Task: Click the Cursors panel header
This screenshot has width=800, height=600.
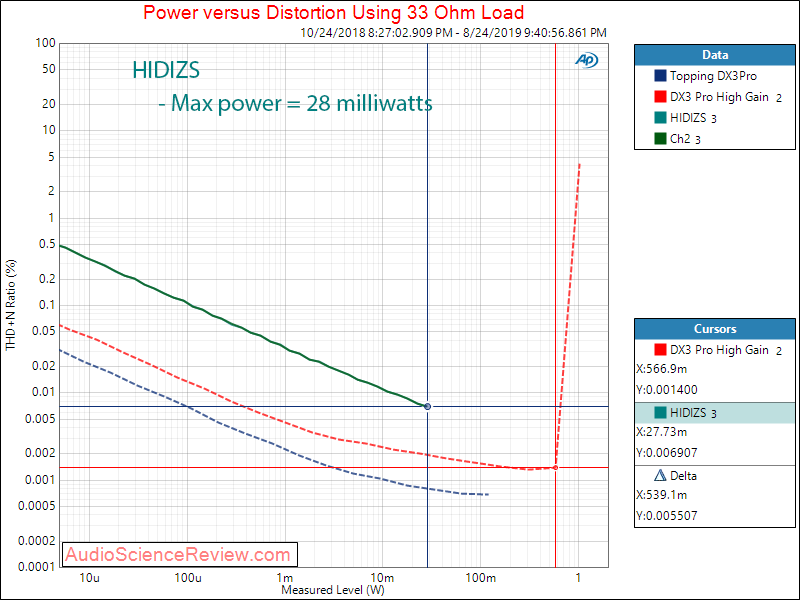Action: pyautogui.click(x=714, y=329)
